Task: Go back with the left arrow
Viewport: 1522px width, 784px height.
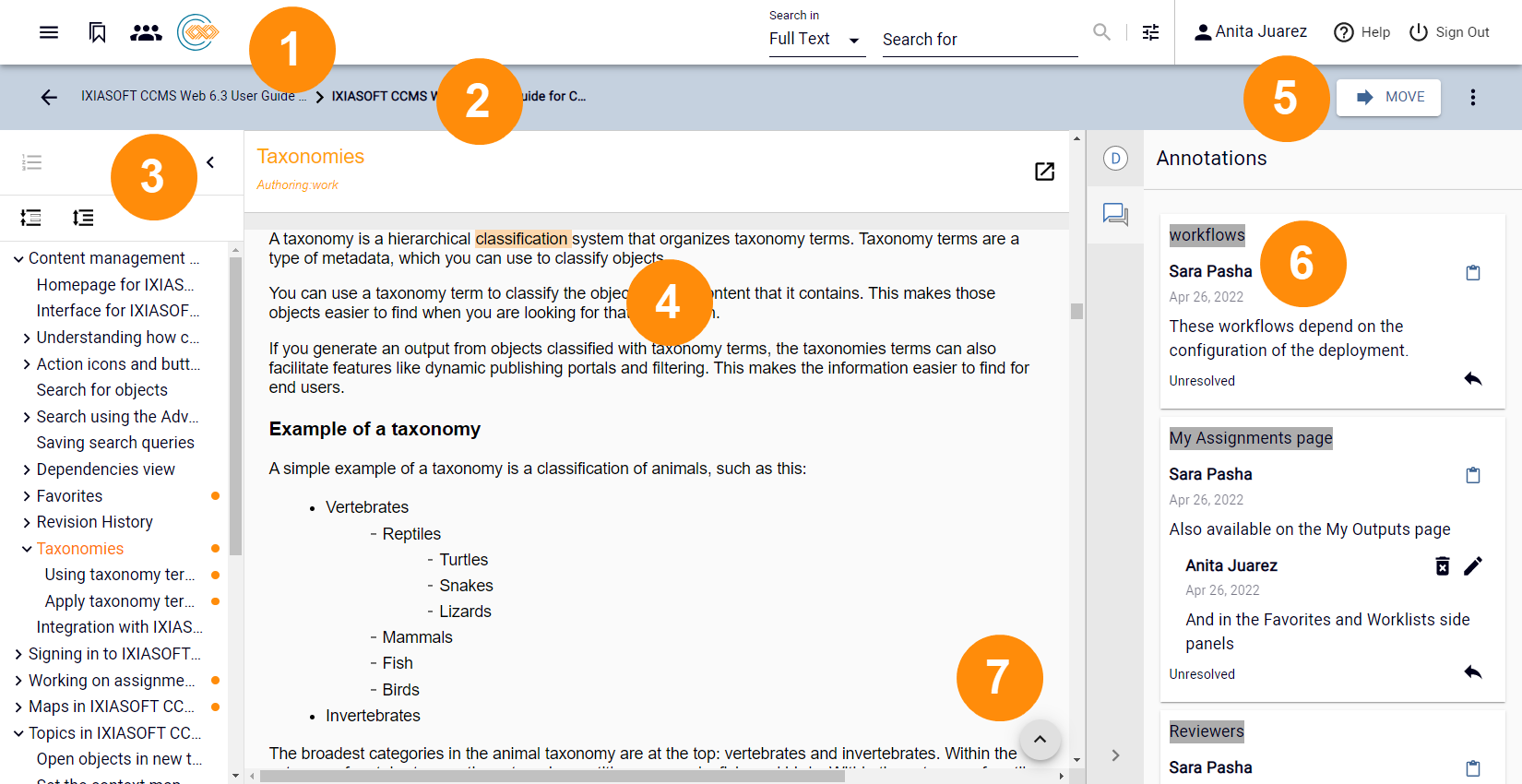Action: click(49, 97)
